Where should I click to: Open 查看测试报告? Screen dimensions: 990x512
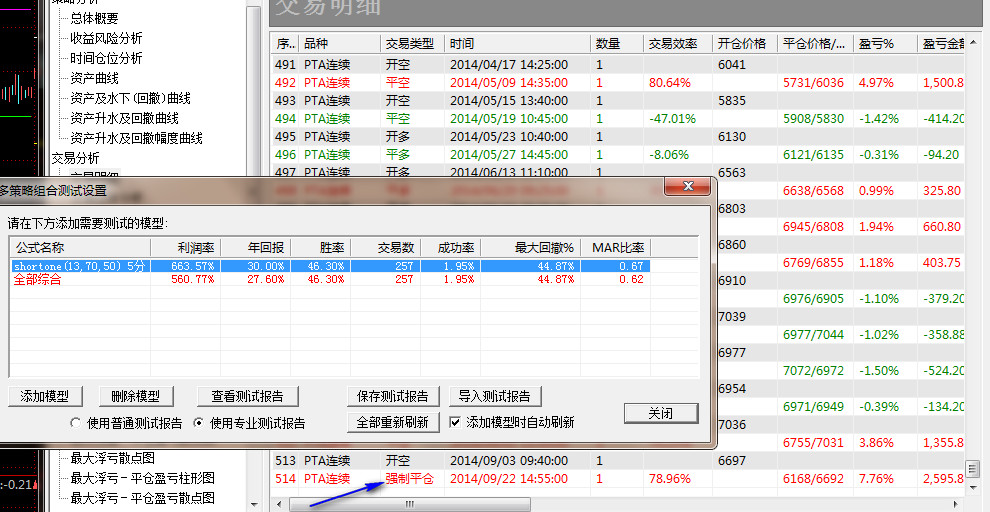pos(247,396)
